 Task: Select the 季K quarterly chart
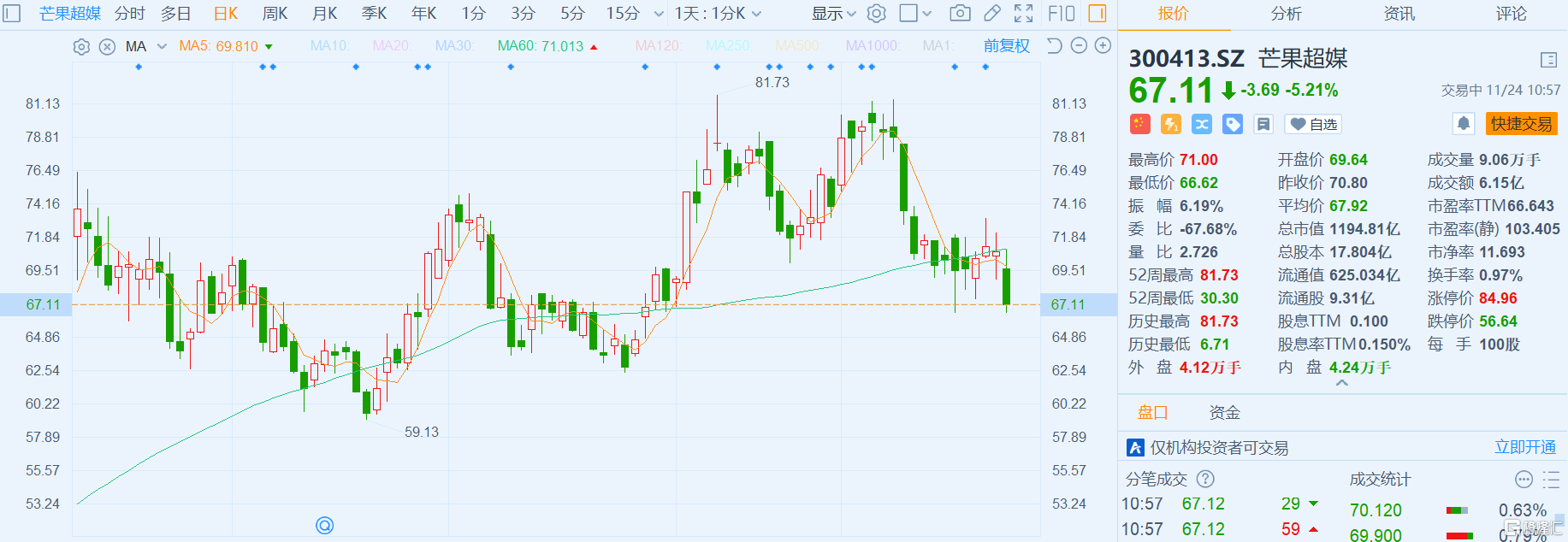(x=375, y=14)
